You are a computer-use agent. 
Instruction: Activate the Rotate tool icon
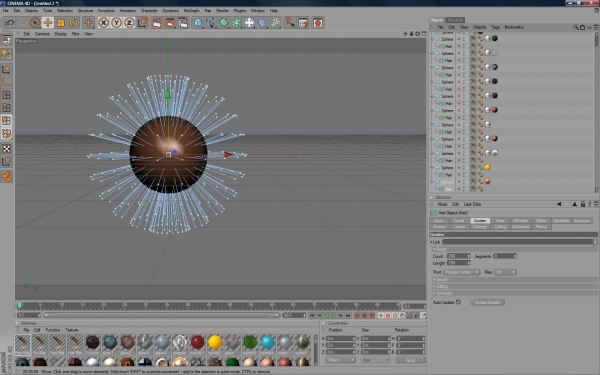click(x=73, y=23)
